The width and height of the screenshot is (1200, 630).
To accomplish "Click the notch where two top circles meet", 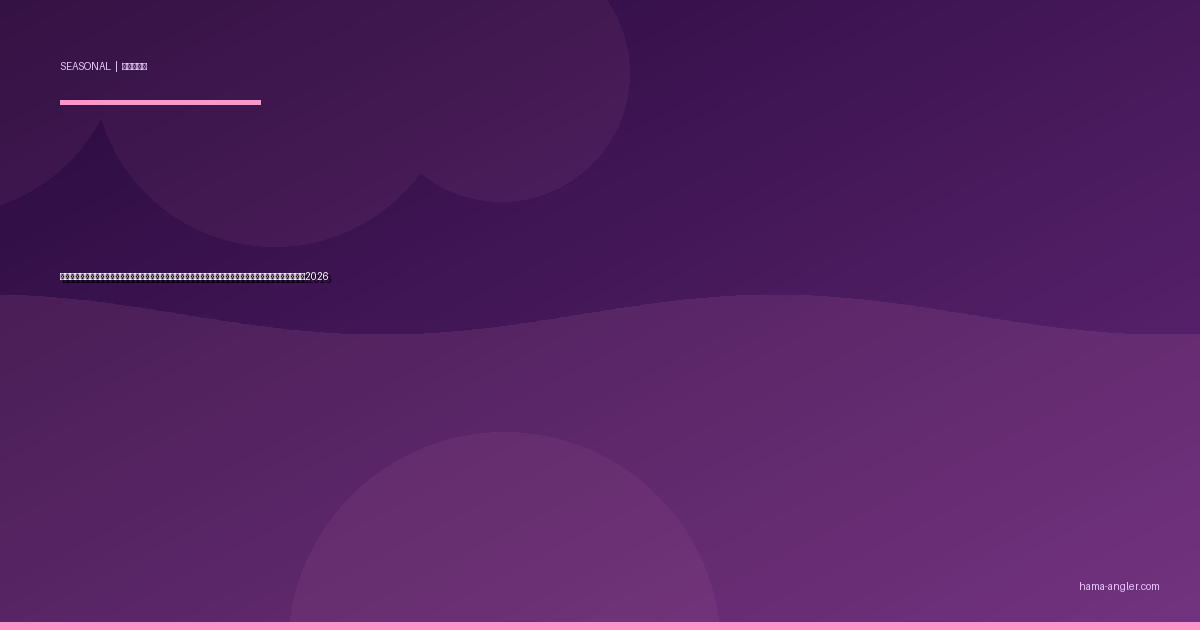I will point(419,175).
